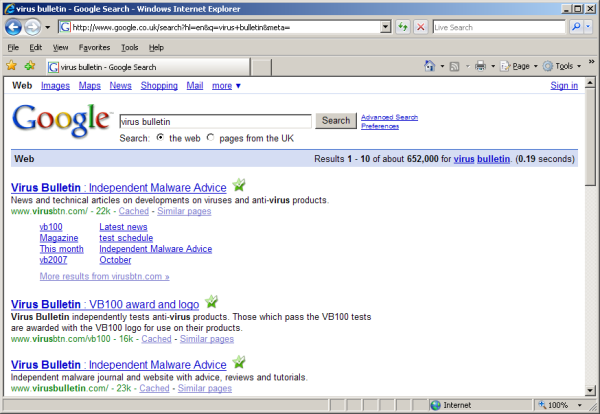Click the 'bulletin' definition link in results bar
600x414 pixels.
coord(493,159)
